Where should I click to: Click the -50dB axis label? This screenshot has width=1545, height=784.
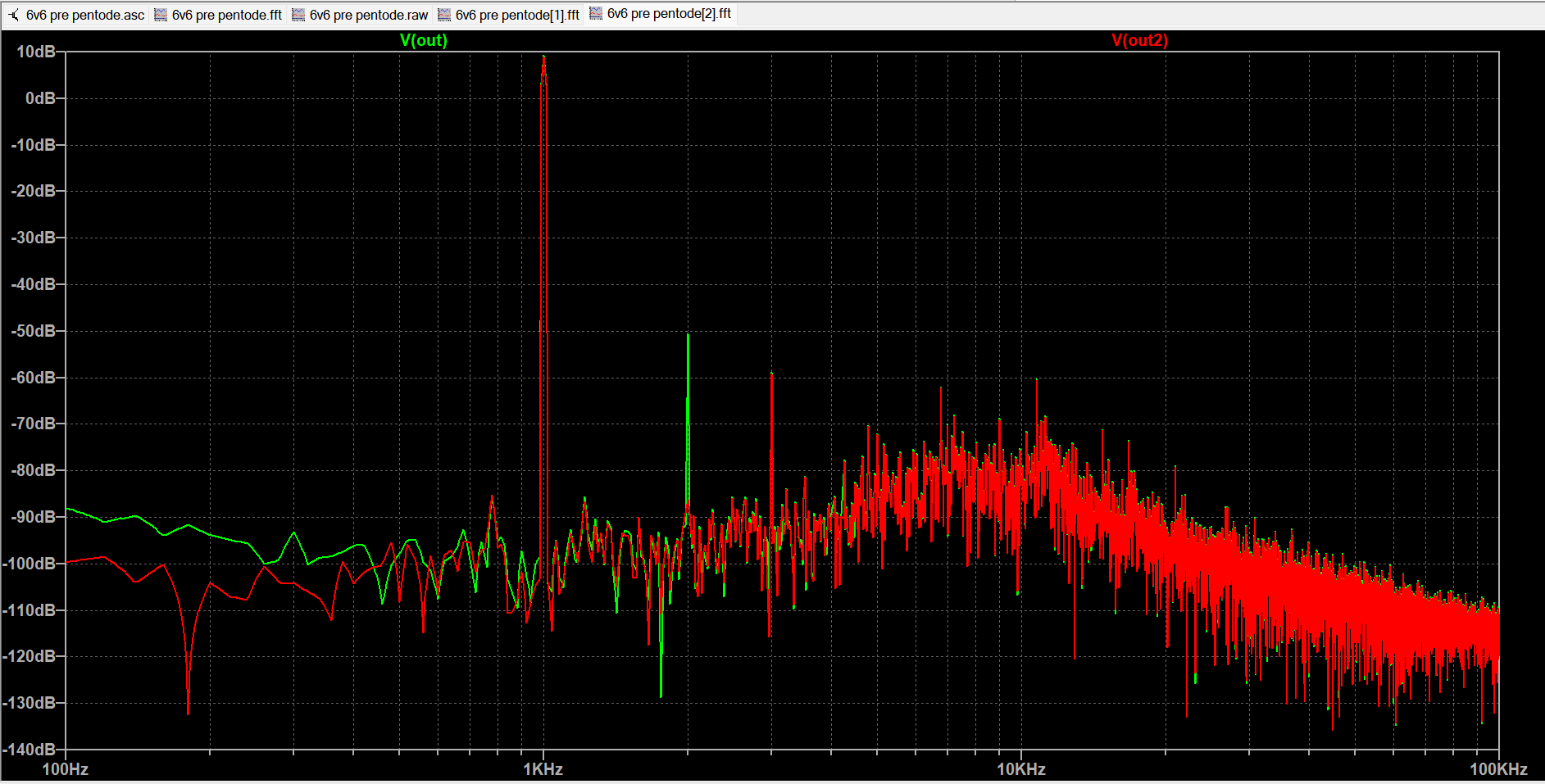click(x=33, y=331)
